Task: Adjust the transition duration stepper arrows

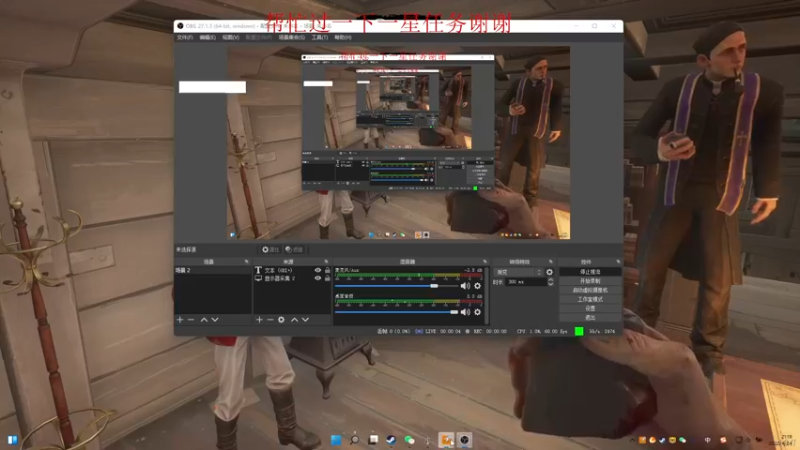Action: pos(551,282)
